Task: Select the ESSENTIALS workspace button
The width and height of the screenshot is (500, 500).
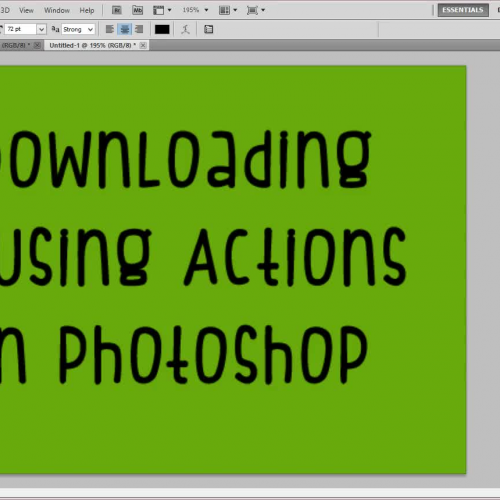Action: pos(463,10)
